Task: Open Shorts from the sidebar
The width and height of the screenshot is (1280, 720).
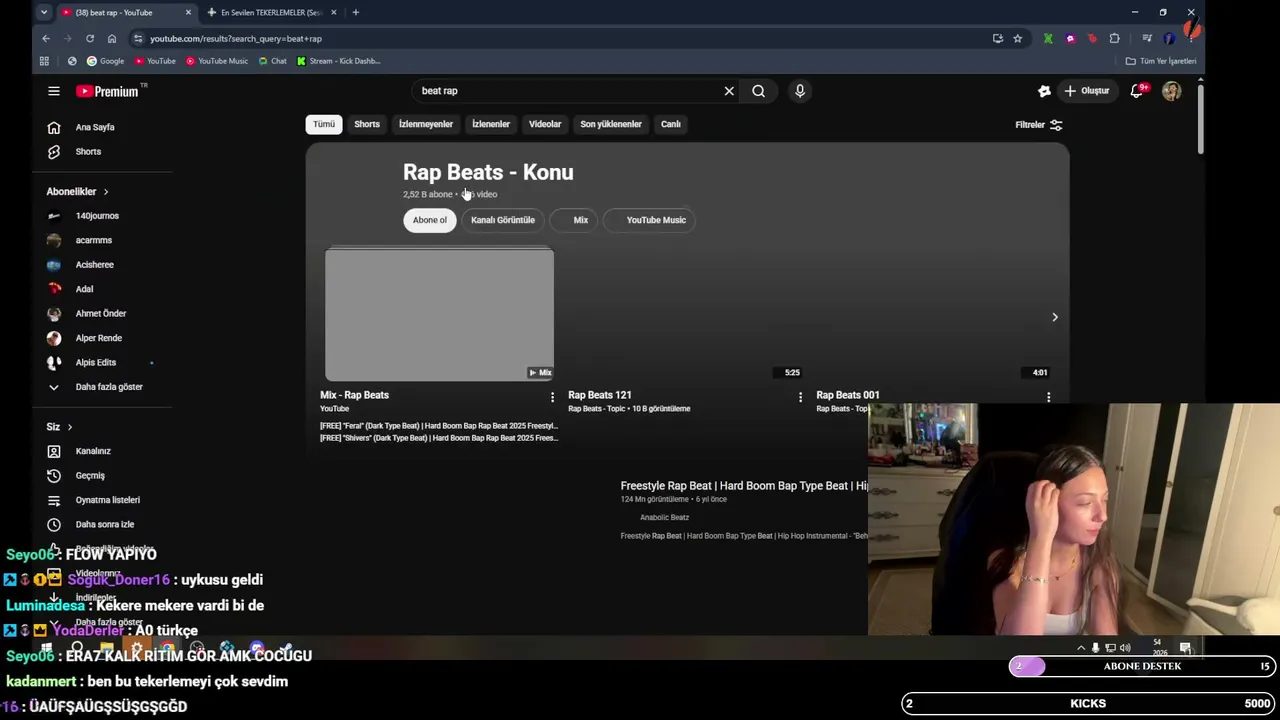Action: (x=88, y=151)
